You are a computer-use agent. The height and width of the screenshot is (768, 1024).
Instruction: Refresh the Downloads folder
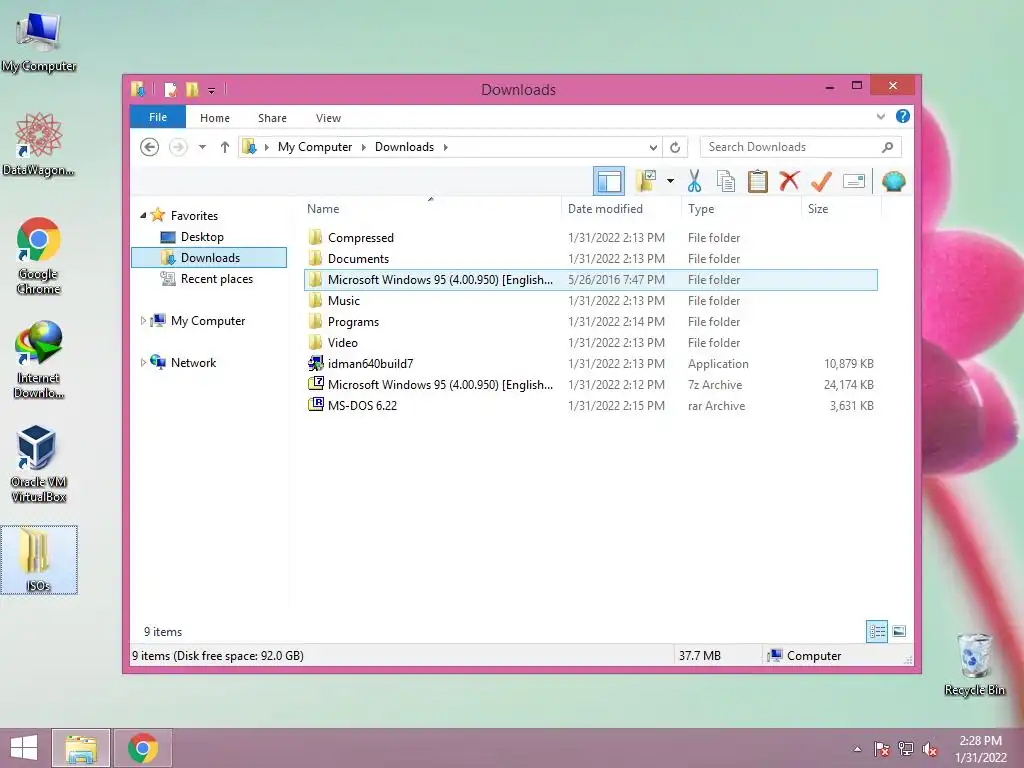(x=675, y=148)
